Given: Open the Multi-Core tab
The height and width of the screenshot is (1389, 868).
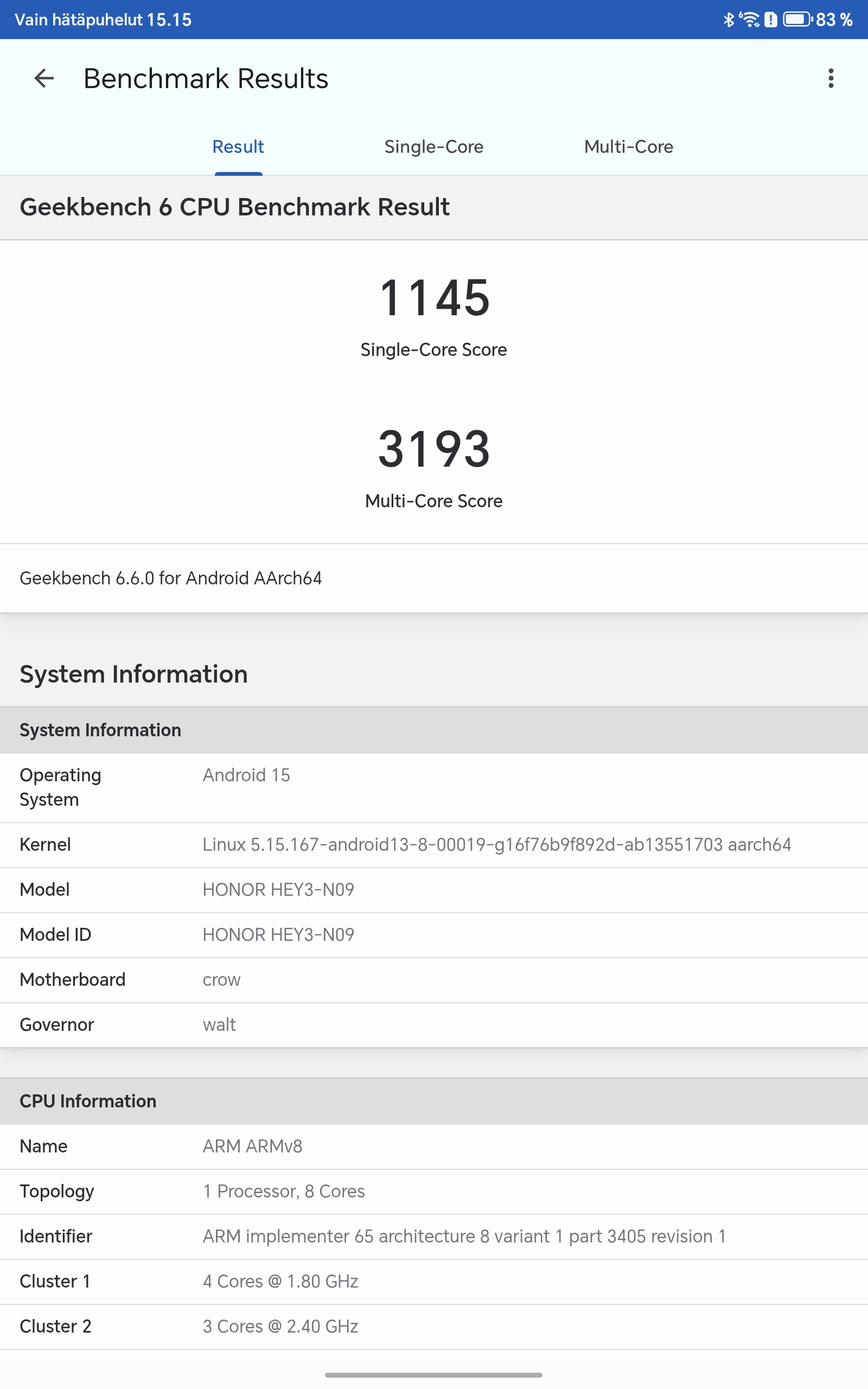Looking at the screenshot, I should tap(628, 147).
